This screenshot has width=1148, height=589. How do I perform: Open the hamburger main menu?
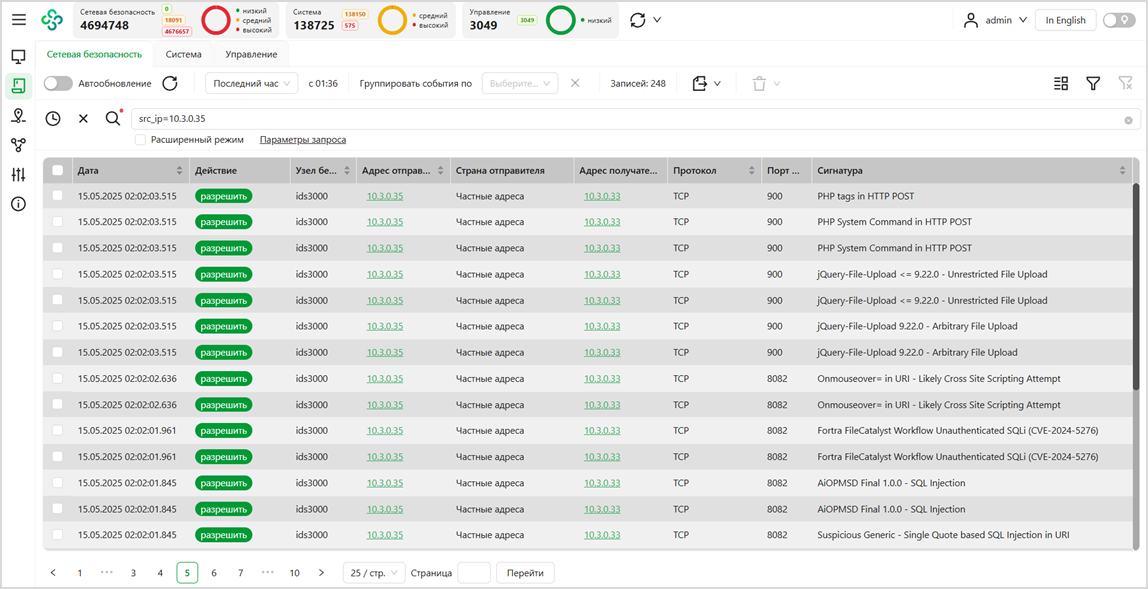pyautogui.click(x=19, y=20)
